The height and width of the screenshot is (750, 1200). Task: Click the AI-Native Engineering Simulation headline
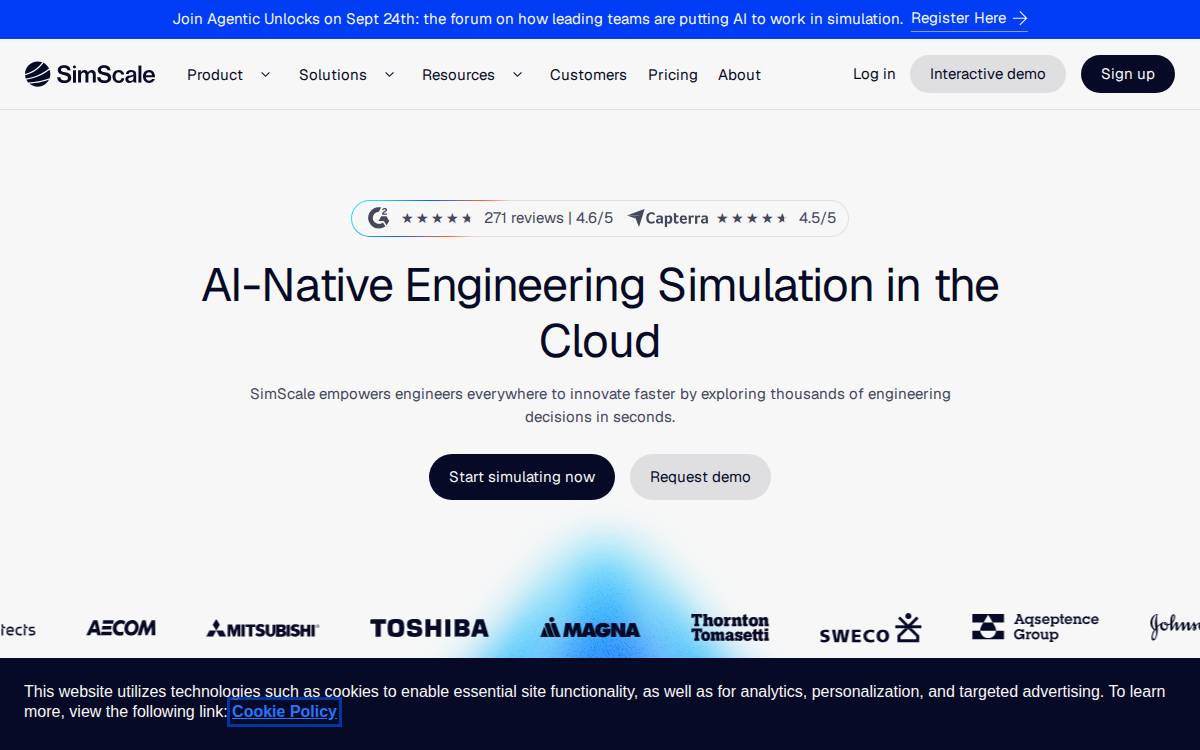click(x=600, y=313)
